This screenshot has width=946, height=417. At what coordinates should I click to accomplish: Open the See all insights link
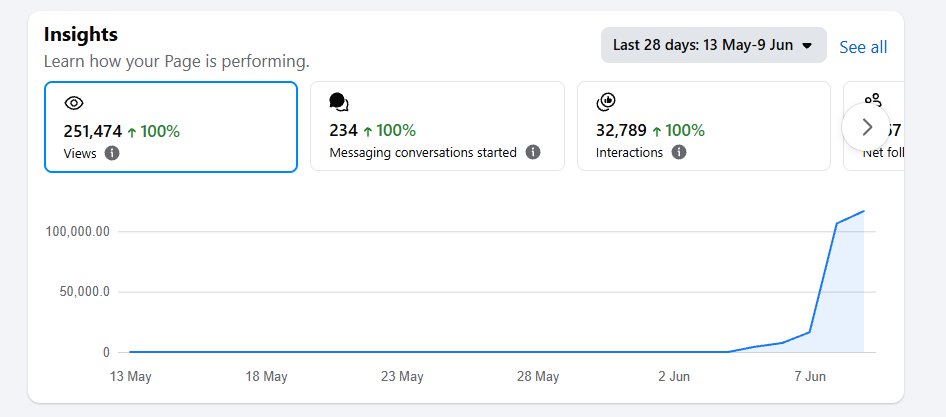click(863, 47)
